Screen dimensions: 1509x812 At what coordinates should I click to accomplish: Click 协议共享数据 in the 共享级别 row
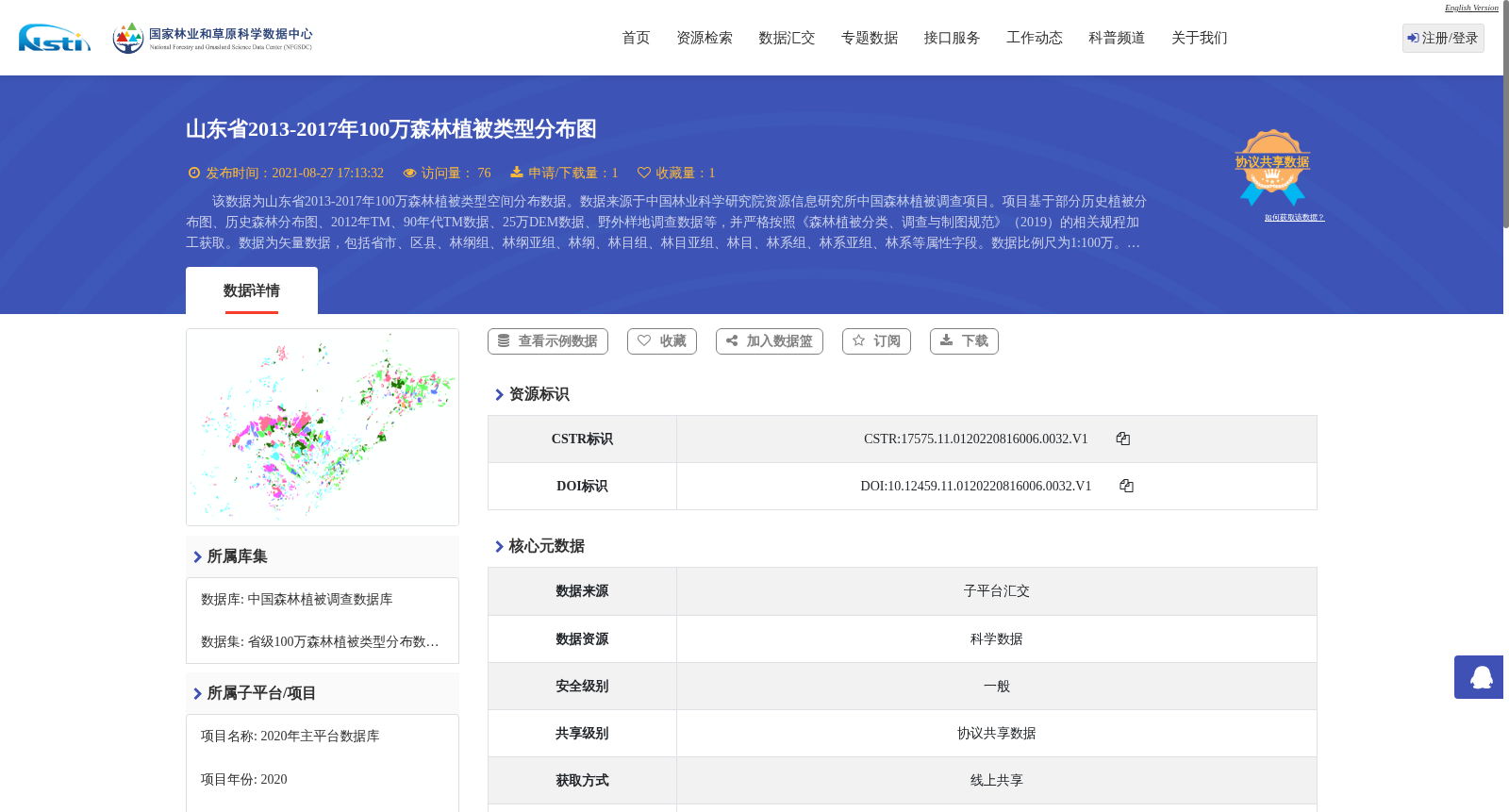click(997, 734)
